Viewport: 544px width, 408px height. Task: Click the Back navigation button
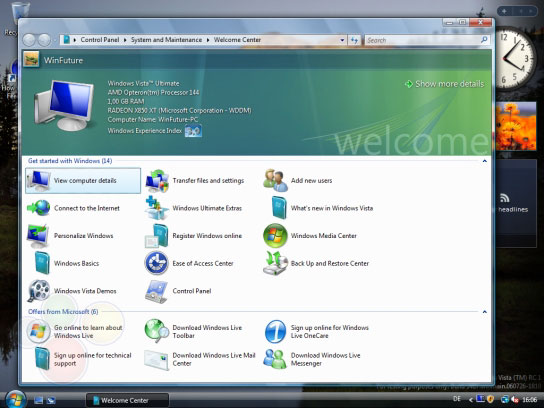point(29,40)
